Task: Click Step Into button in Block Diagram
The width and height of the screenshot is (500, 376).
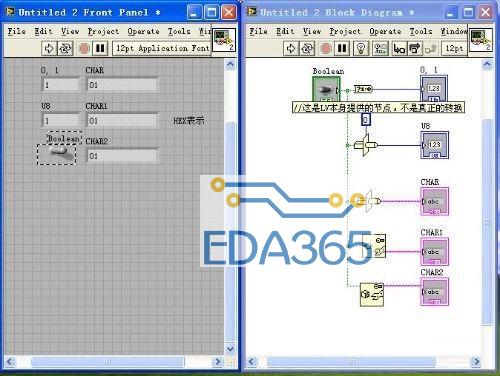Action: (399, 49)
